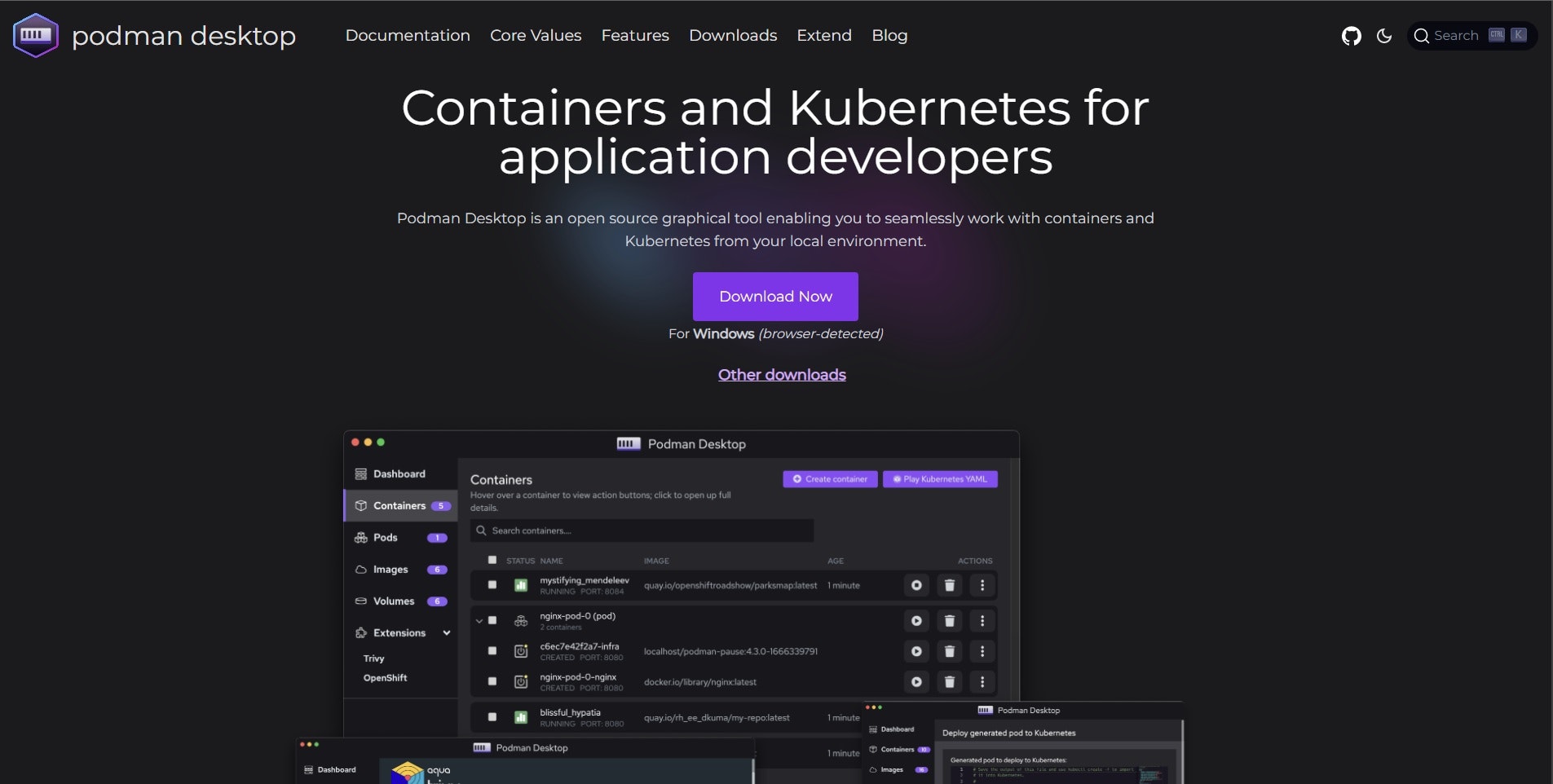The height and width of the screenshot is (784, 1553).
Task: Open the Features nav link
Action: (x=635, y=36)
